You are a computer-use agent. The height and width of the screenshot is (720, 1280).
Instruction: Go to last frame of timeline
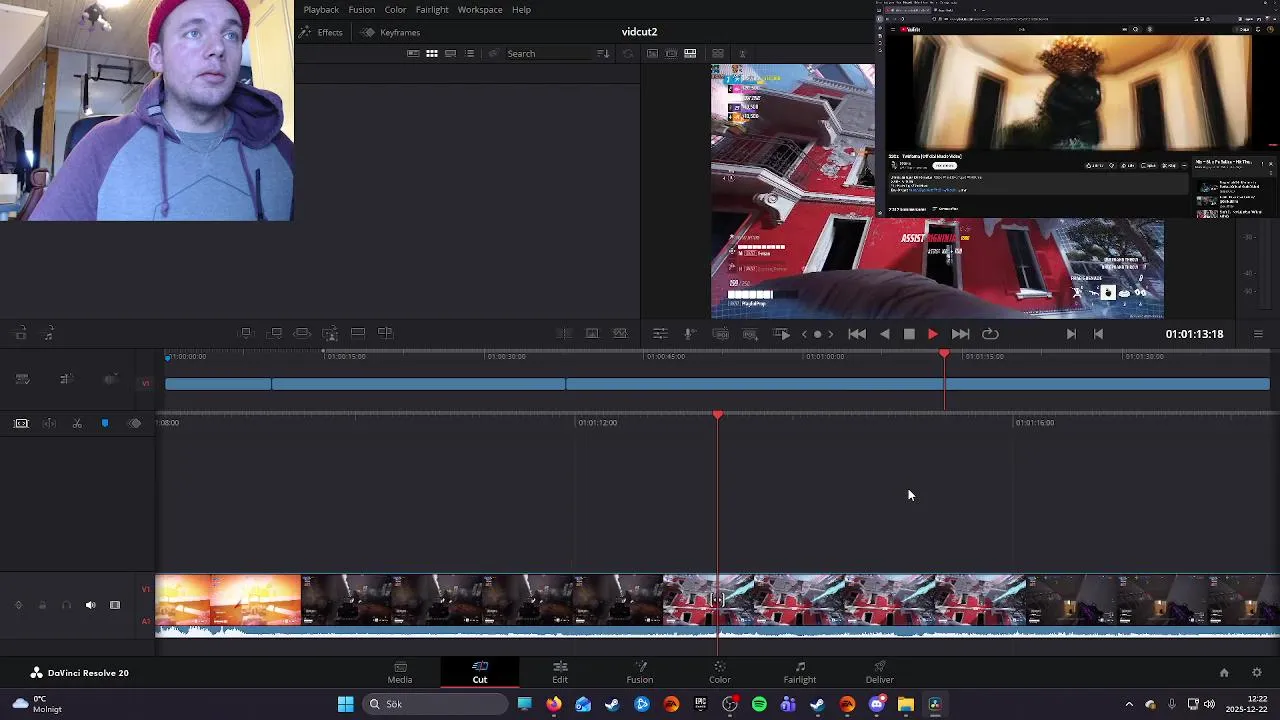tap(960, 334)
